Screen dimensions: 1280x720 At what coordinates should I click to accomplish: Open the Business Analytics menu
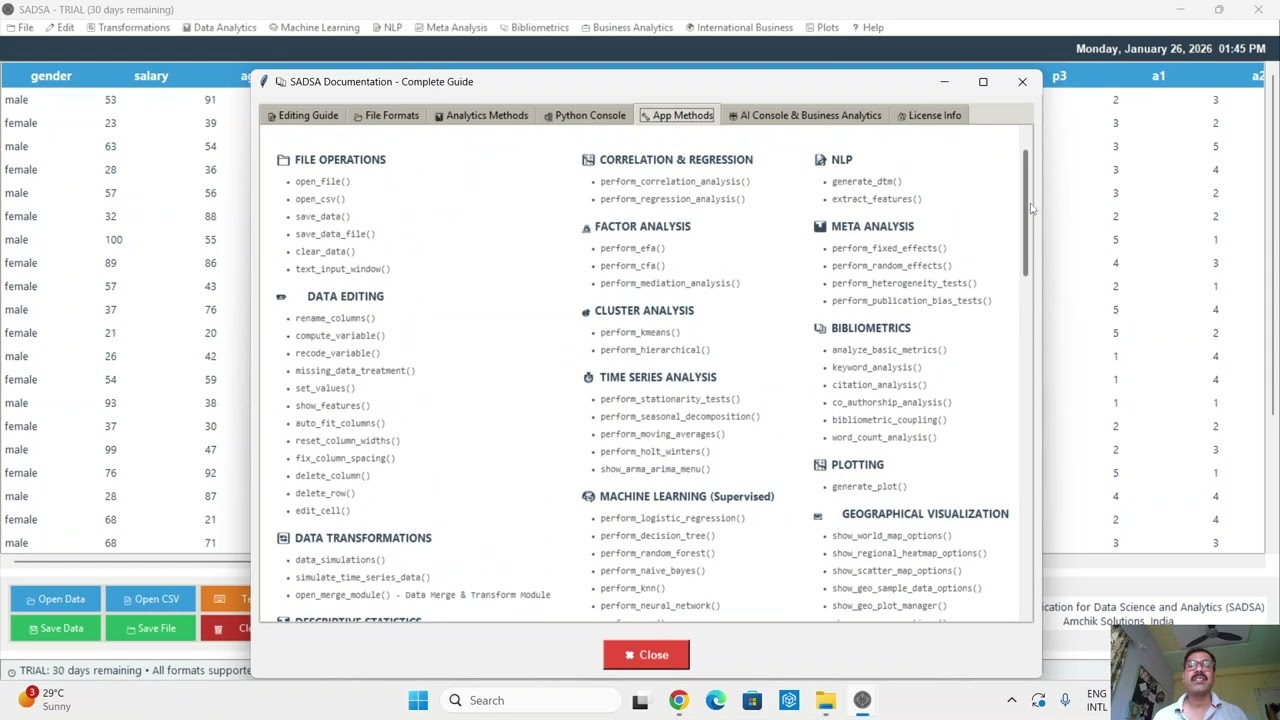click(626, 27)
